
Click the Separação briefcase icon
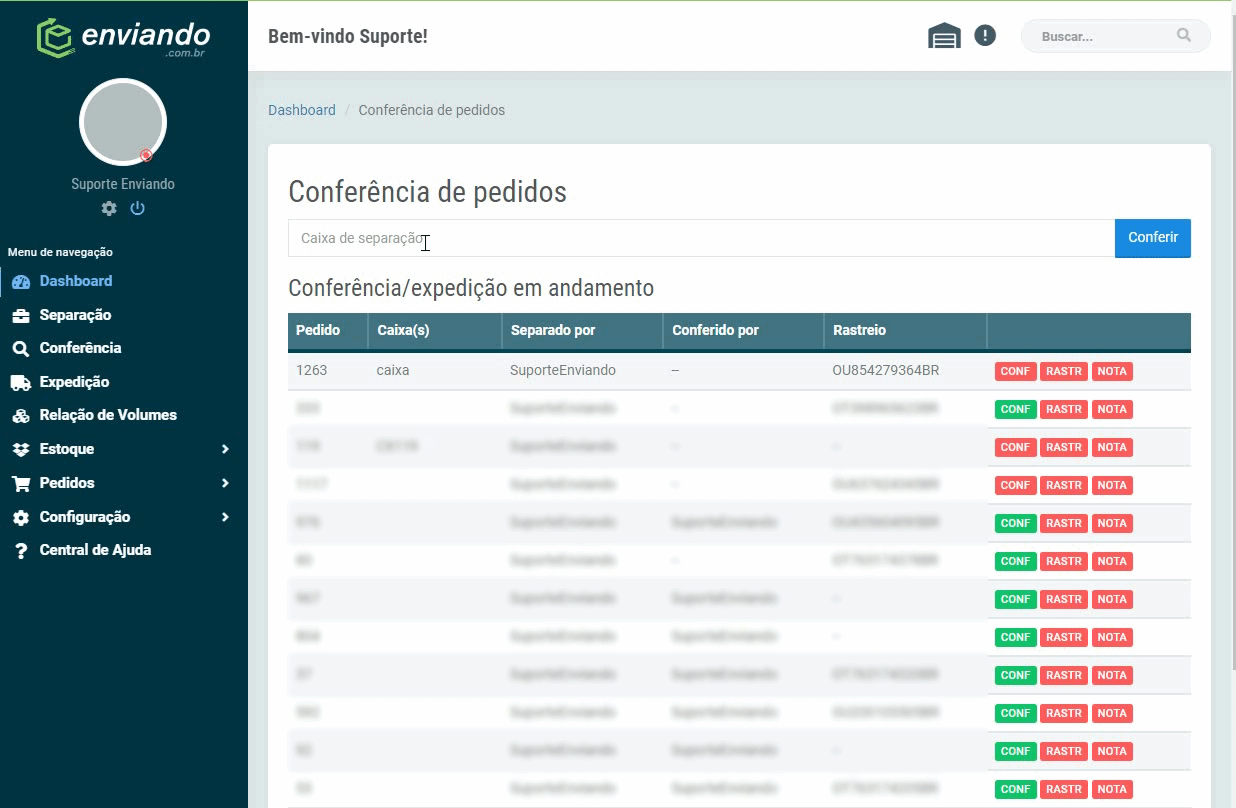click(21, 315)
